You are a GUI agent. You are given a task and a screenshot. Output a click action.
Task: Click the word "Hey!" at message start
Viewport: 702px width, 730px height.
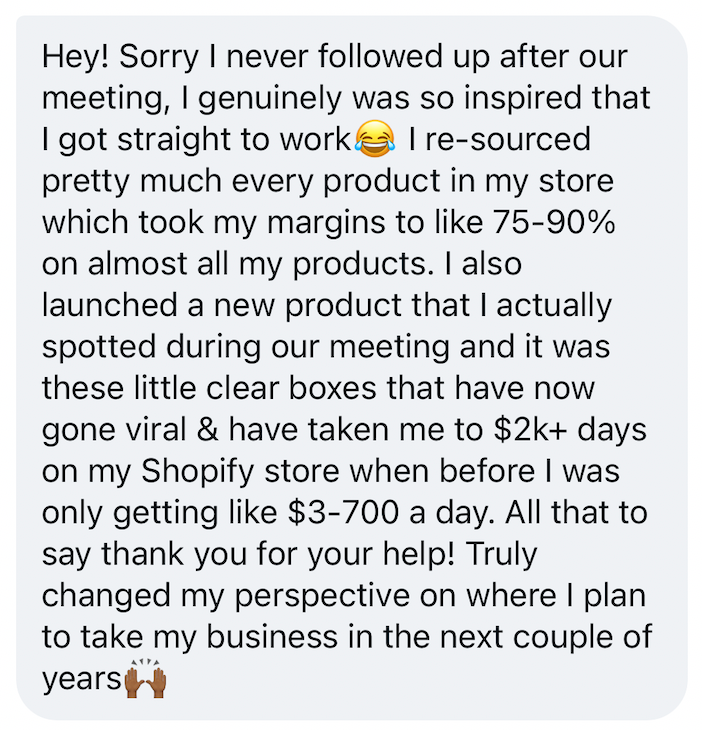coord(75,57)
